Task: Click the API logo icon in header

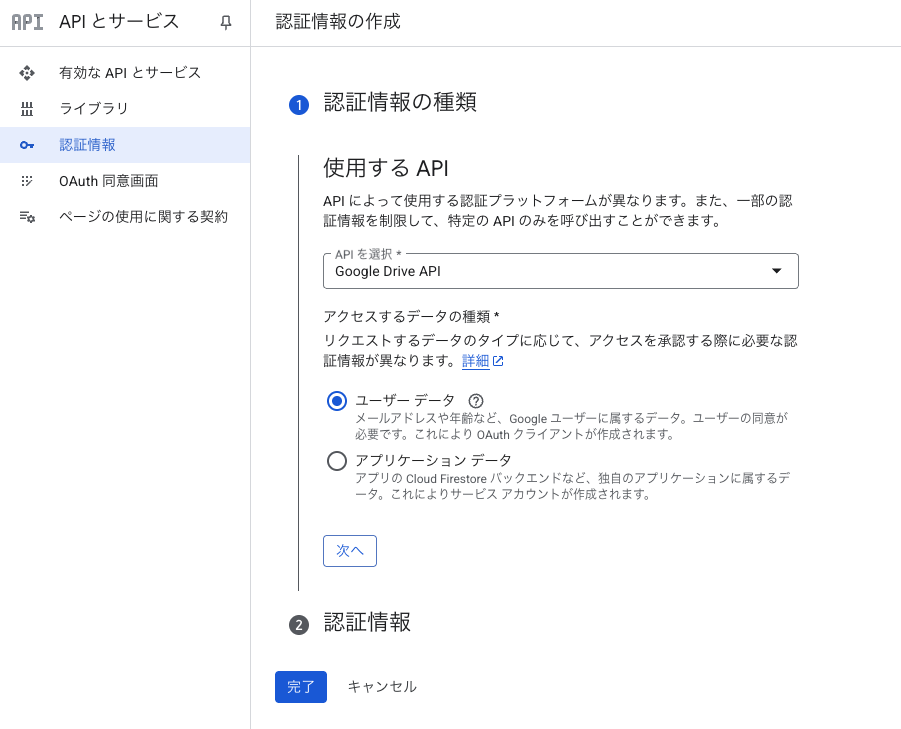Action: coord(27,22)
